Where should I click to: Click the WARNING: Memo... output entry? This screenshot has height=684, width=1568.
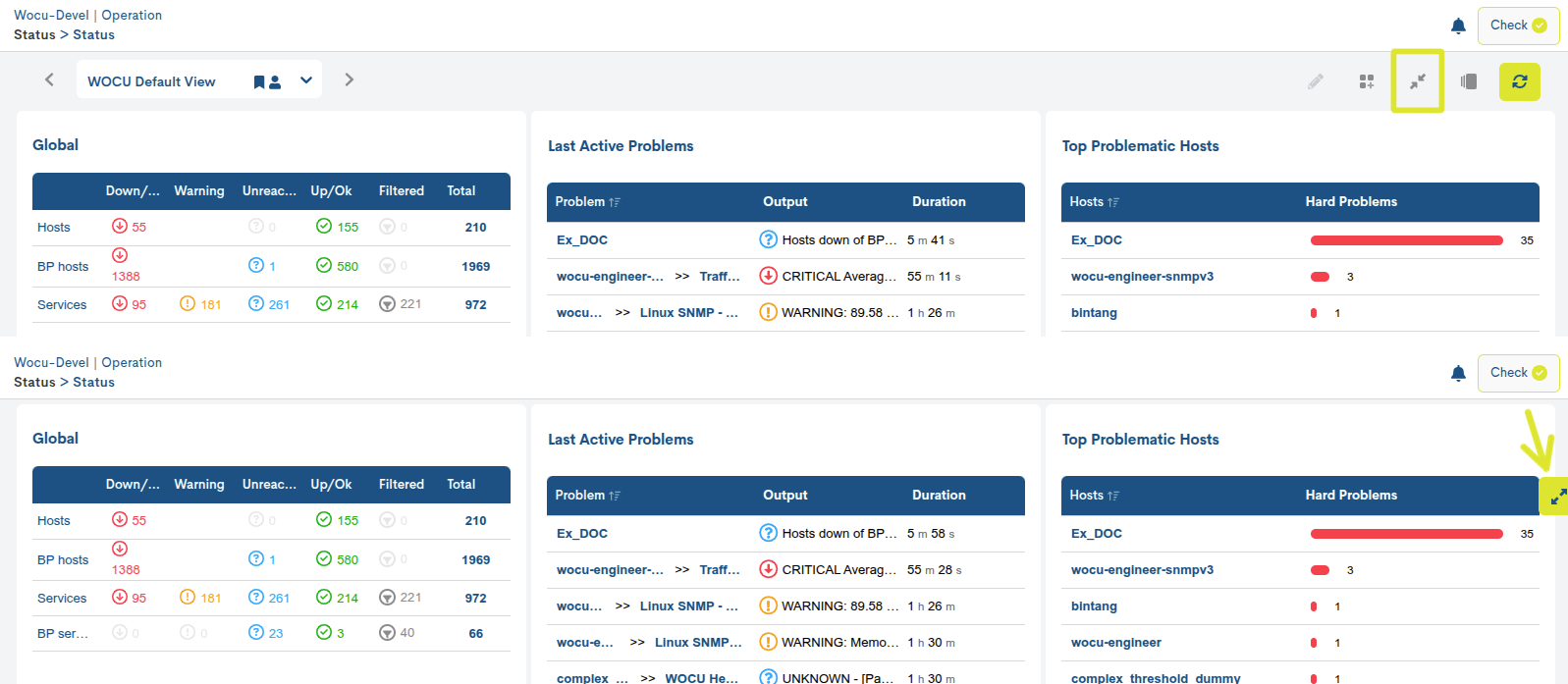click(839, 643)
